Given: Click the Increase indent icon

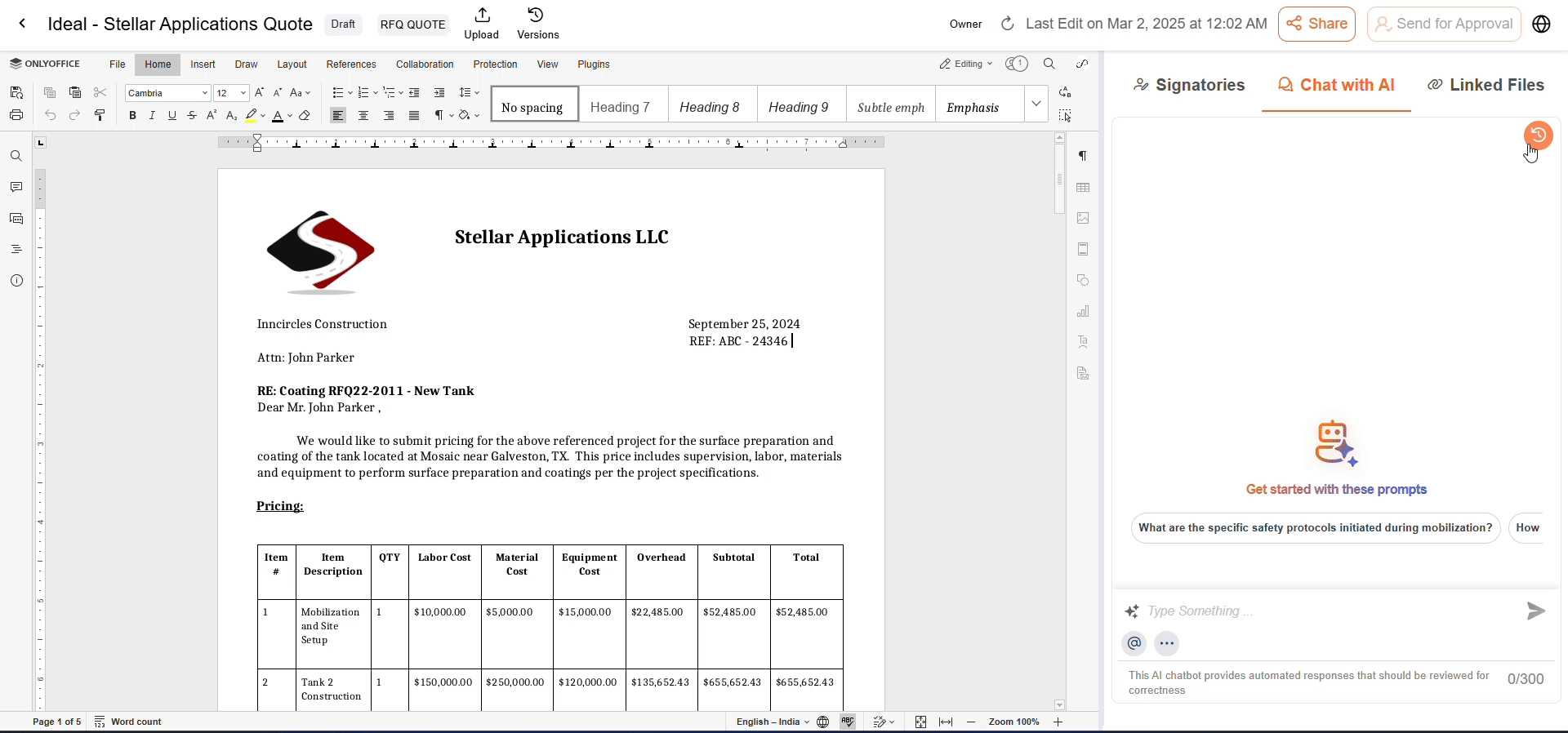Looking at the screenshot, I should (x=440, y=93).
